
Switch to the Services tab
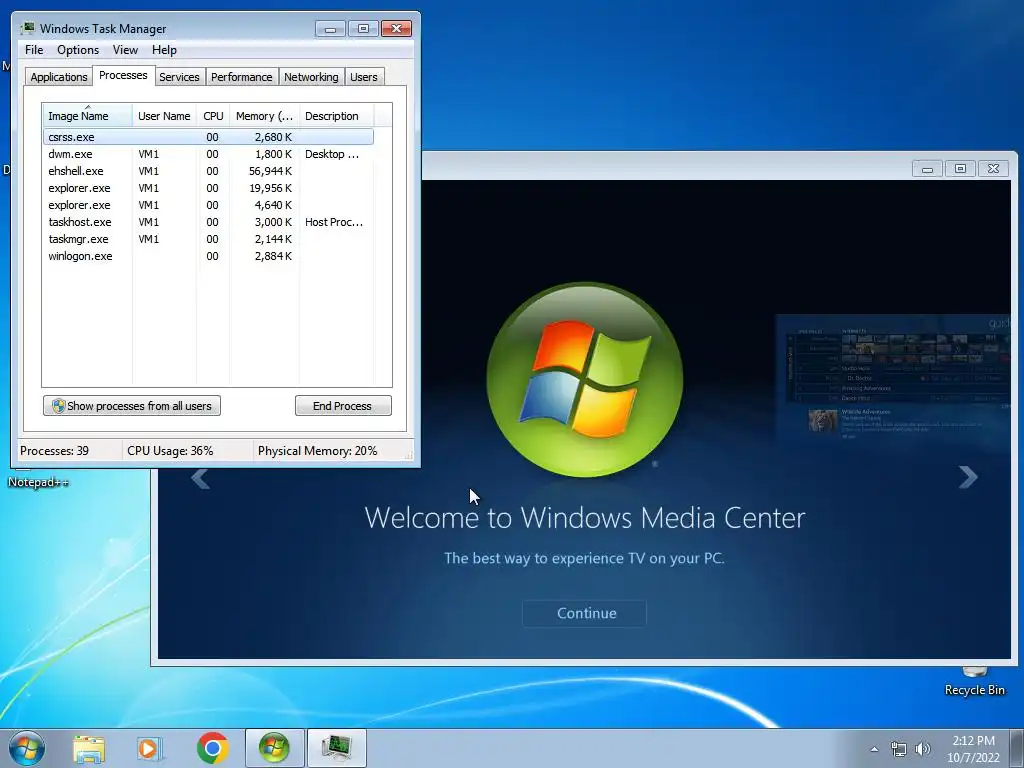pyautogui.click(x=180, y=77)
